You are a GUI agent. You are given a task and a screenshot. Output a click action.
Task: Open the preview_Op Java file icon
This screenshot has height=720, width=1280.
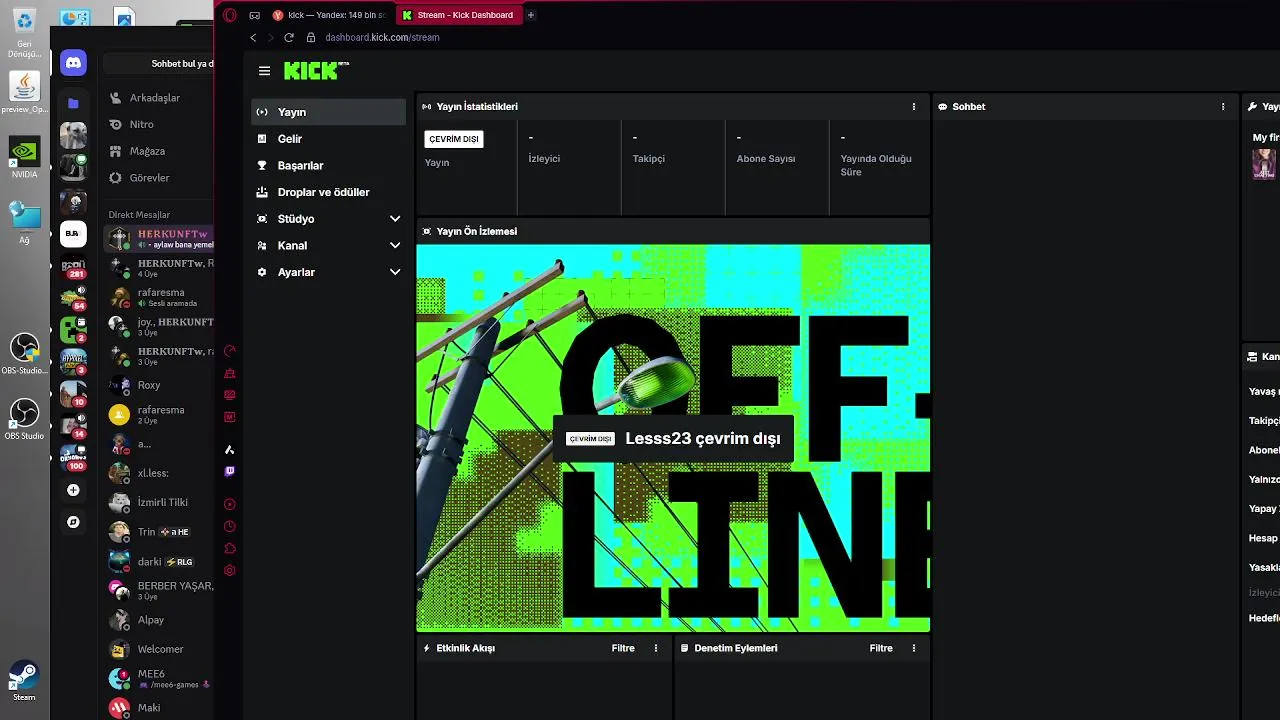pyautogui.click(x=24, y=93)
